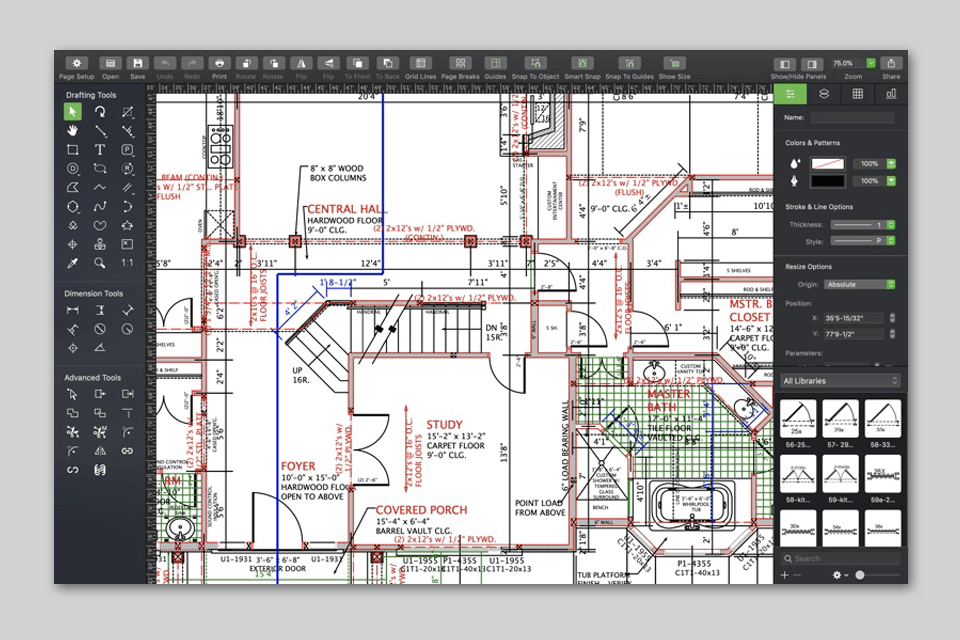Screen dimensions: 960x640
Task: Toggle Snap To Object
Action: click(x=535, y=63)
